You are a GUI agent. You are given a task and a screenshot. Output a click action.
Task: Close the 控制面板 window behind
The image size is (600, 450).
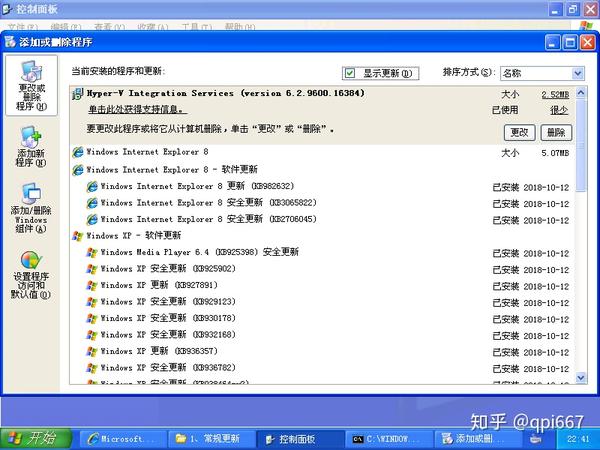(591, 8)
